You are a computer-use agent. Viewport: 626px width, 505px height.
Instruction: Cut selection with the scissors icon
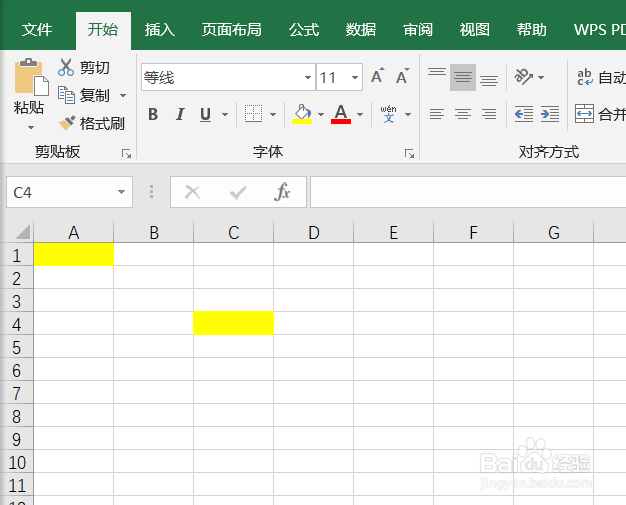pyautogui.click(x=65, y=67)
